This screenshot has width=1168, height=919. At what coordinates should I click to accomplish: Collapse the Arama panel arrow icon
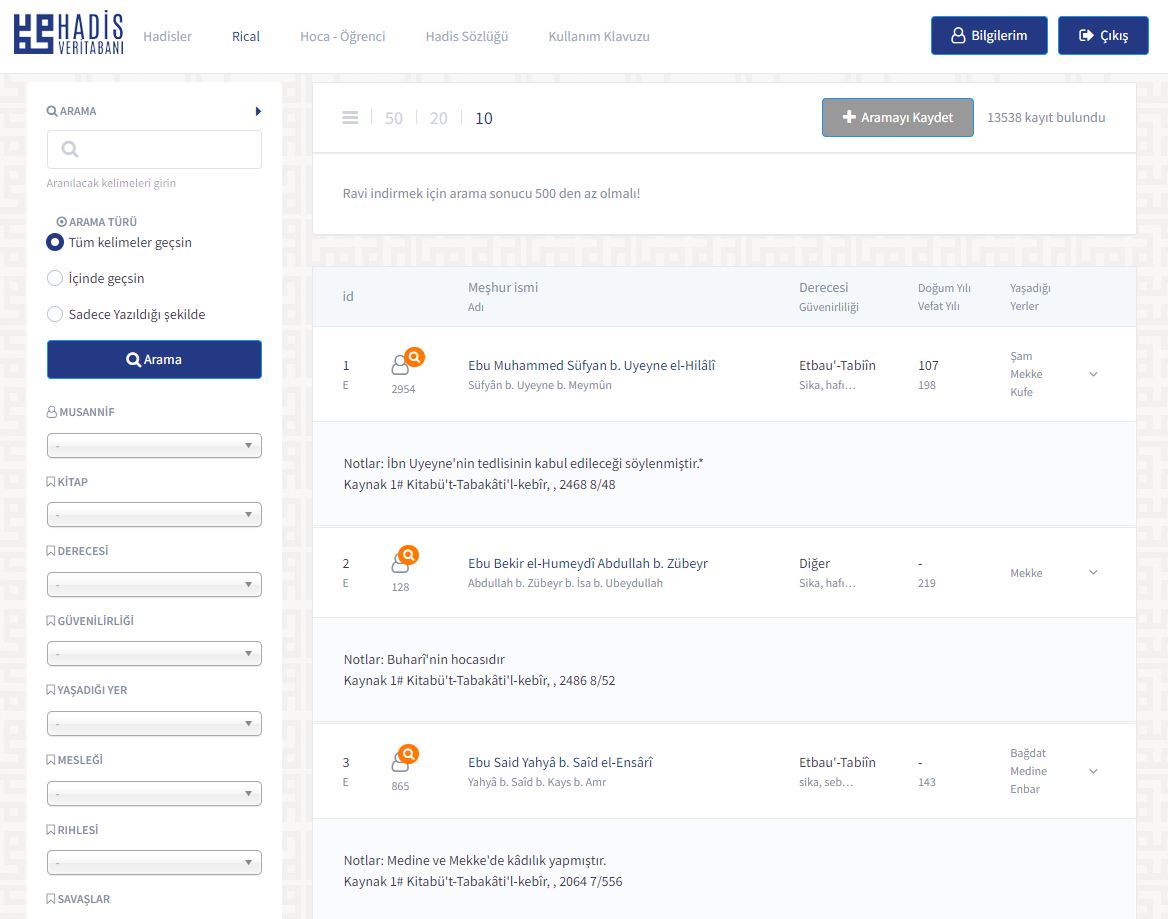click(x=258, y=111)
